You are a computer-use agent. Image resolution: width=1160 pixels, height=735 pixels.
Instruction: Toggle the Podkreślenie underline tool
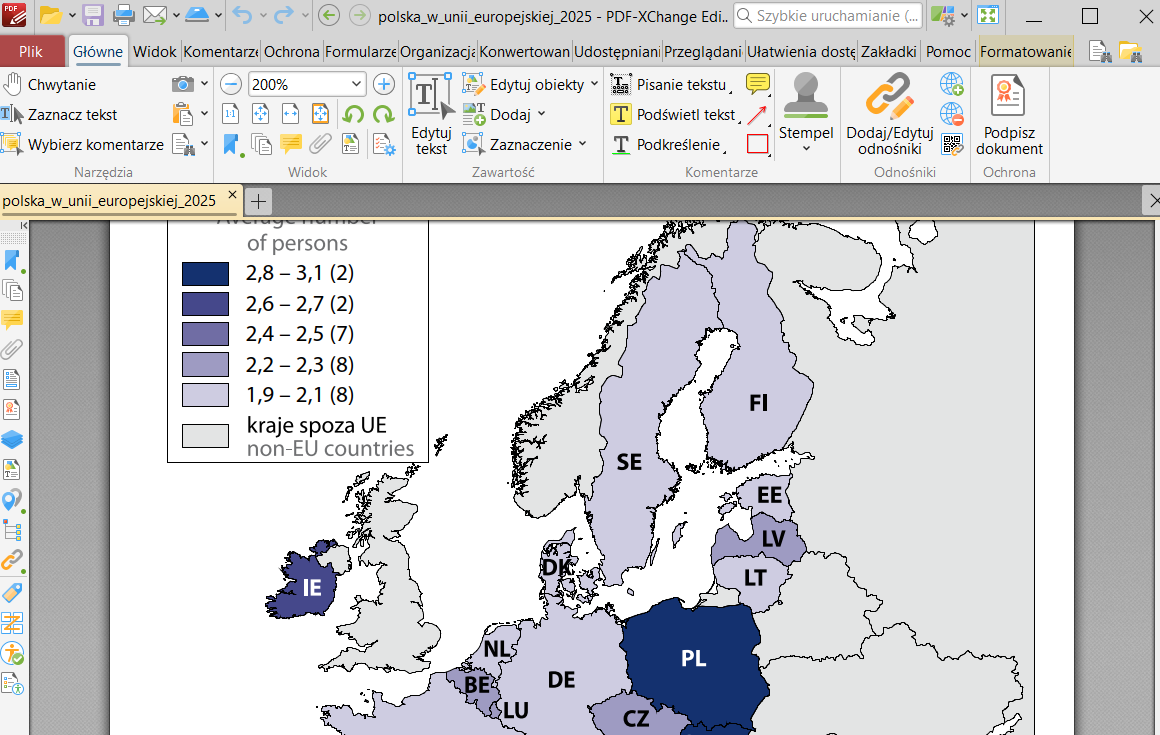pos(667,144)
